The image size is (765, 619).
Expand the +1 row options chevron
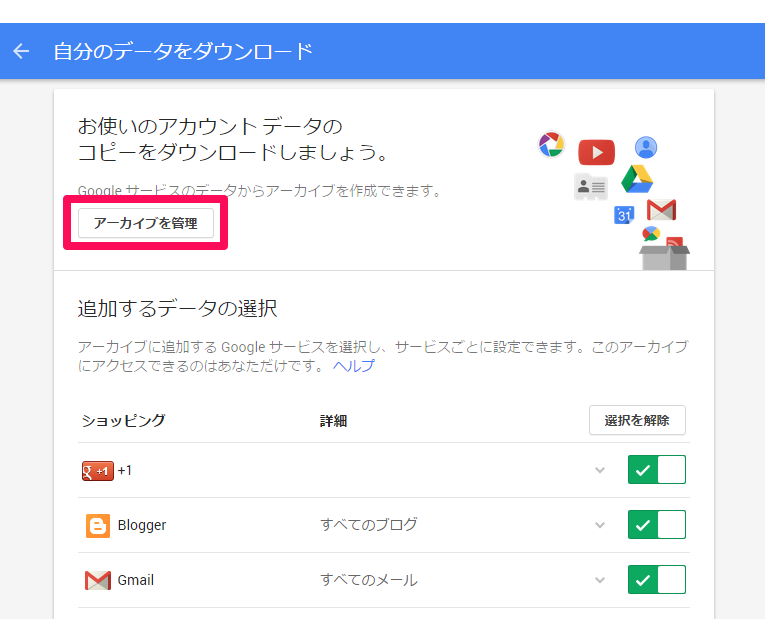click(x=600, y=470)
